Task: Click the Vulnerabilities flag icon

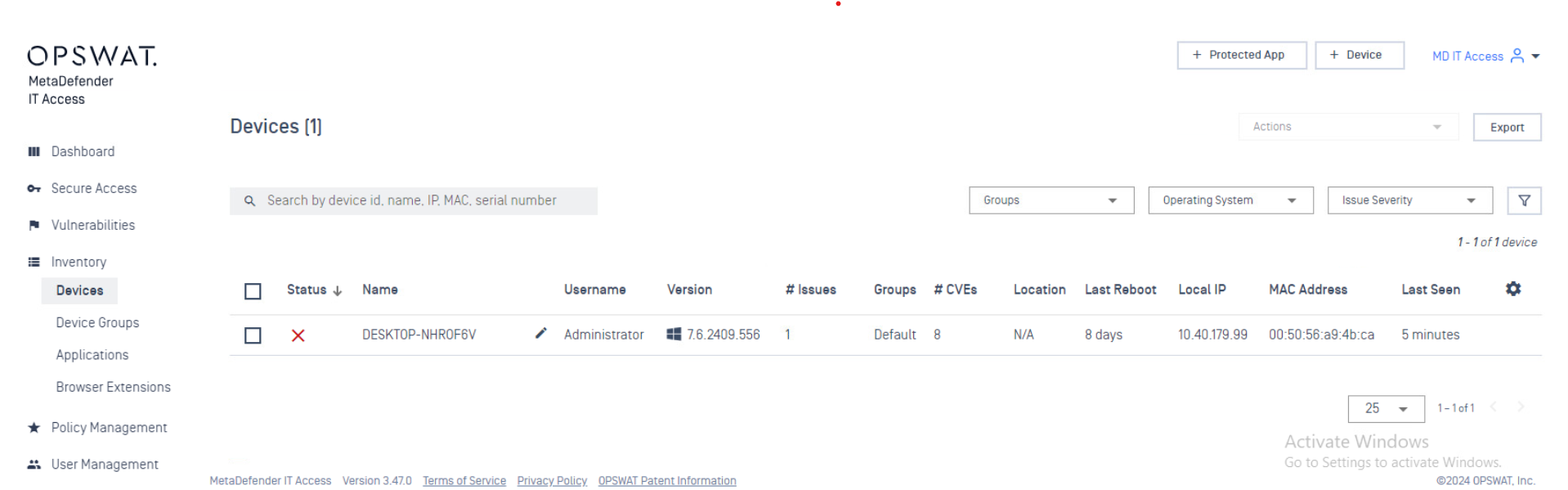Action: pos(34,225)
